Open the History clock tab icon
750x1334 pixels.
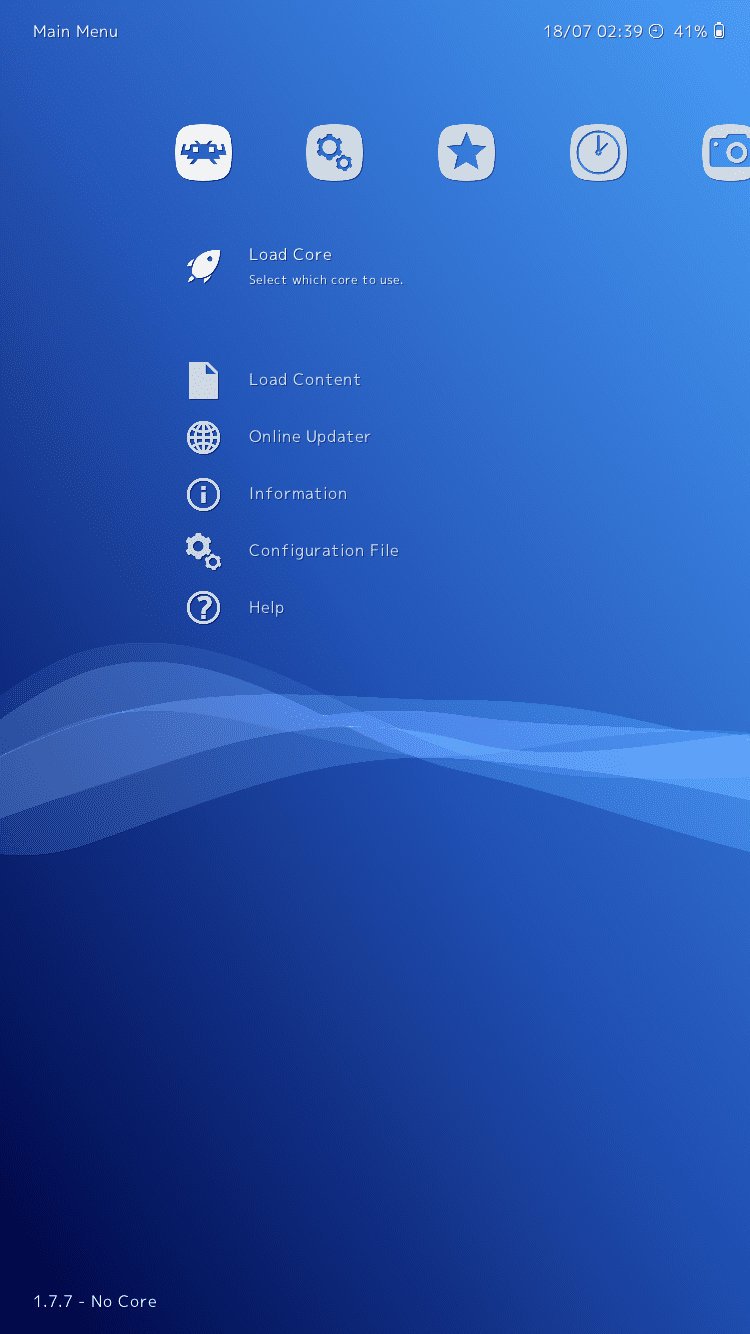point(598,153)
